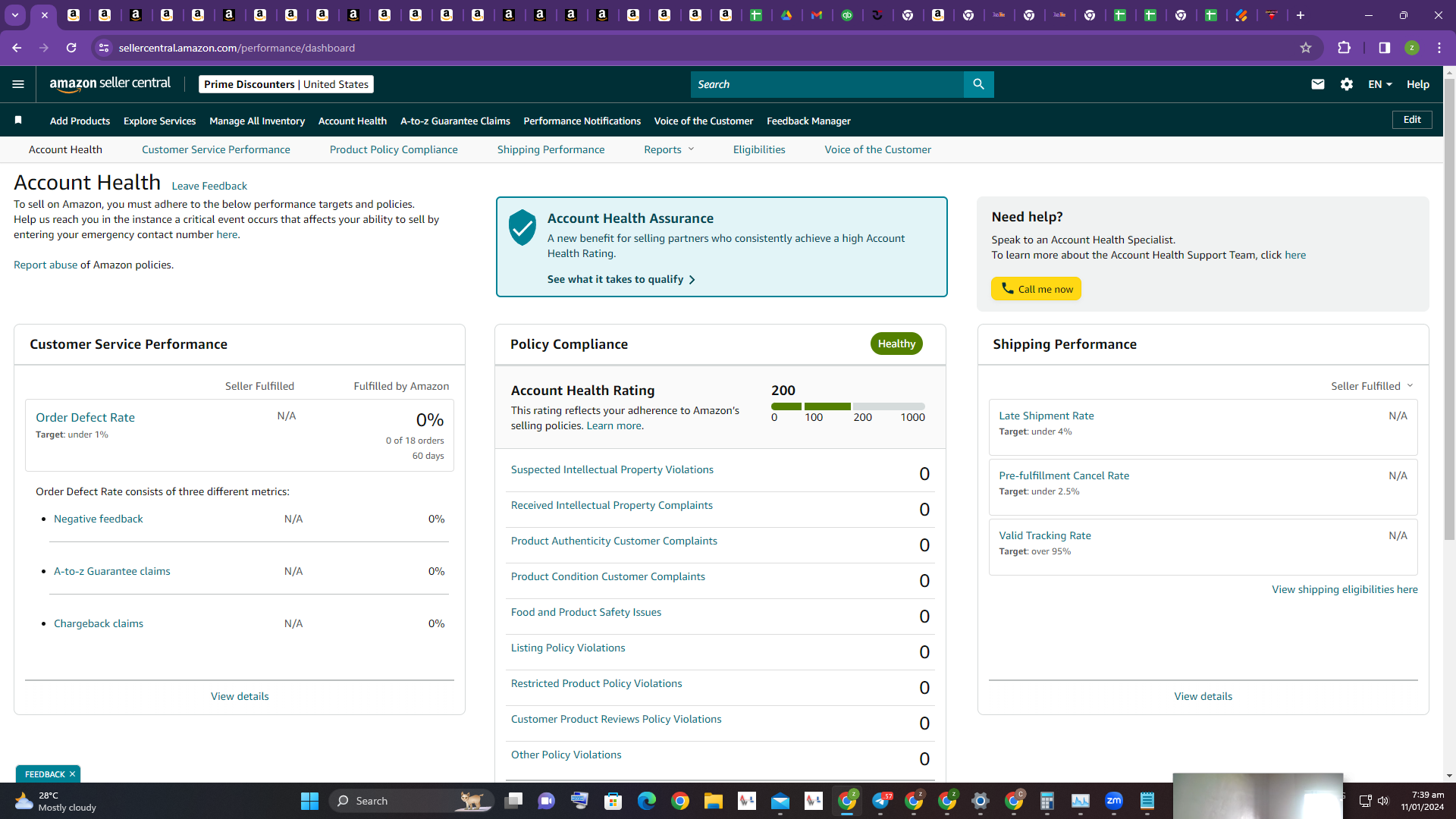Open the Chrome three-dot menu

click(1439, 48)
